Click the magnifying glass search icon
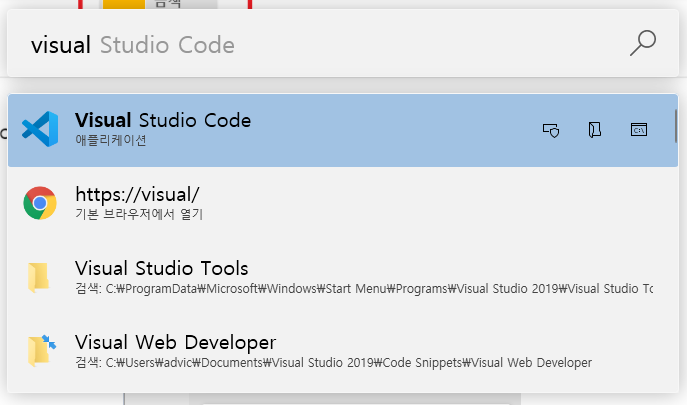Image resolution: width=687 pixels, height=405 pixels. click(643, 43)
